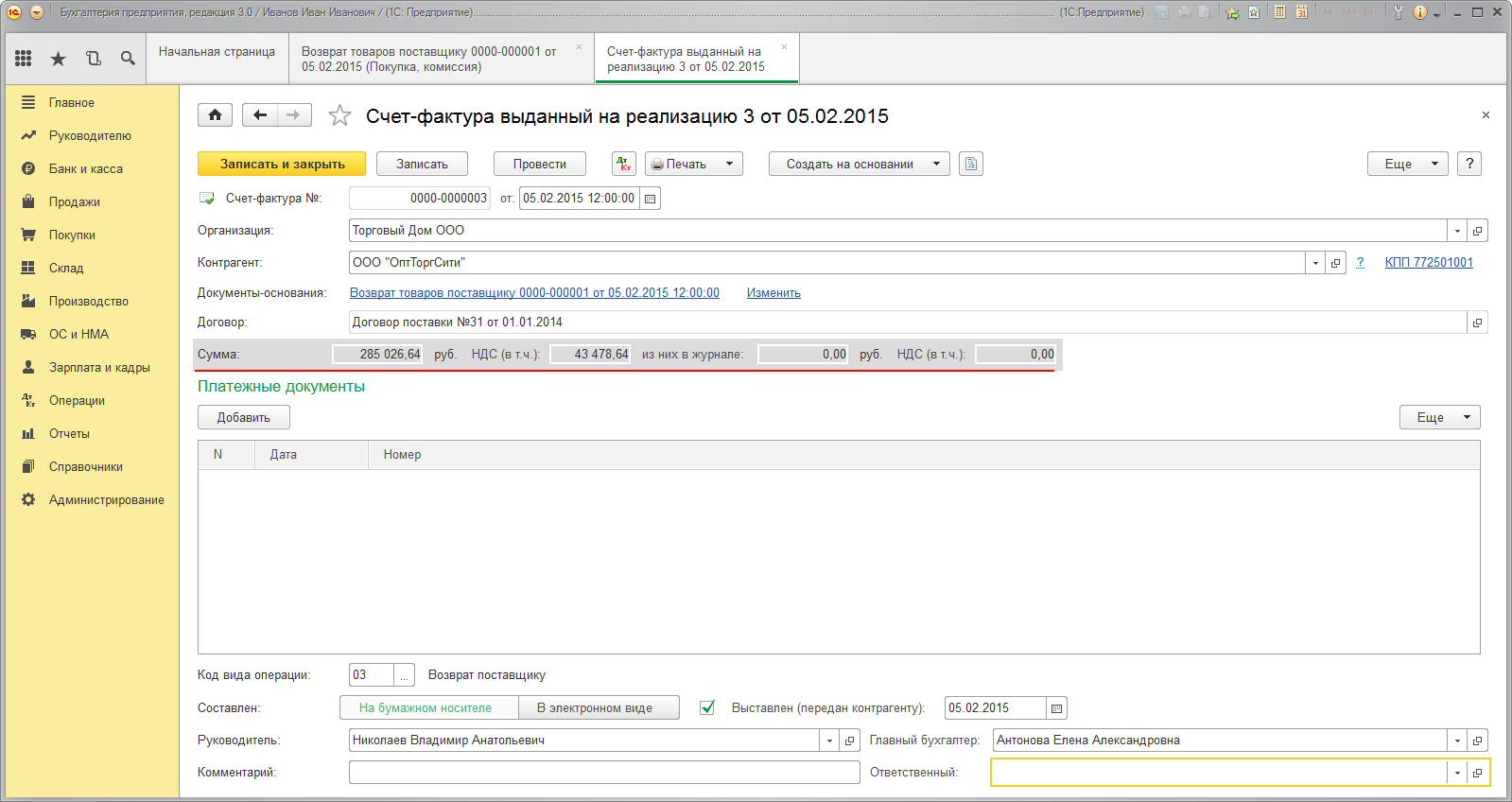Open Отчеты section
Image resolution: width=1512 pixels, height=802 pixels.
coord(69,433)
